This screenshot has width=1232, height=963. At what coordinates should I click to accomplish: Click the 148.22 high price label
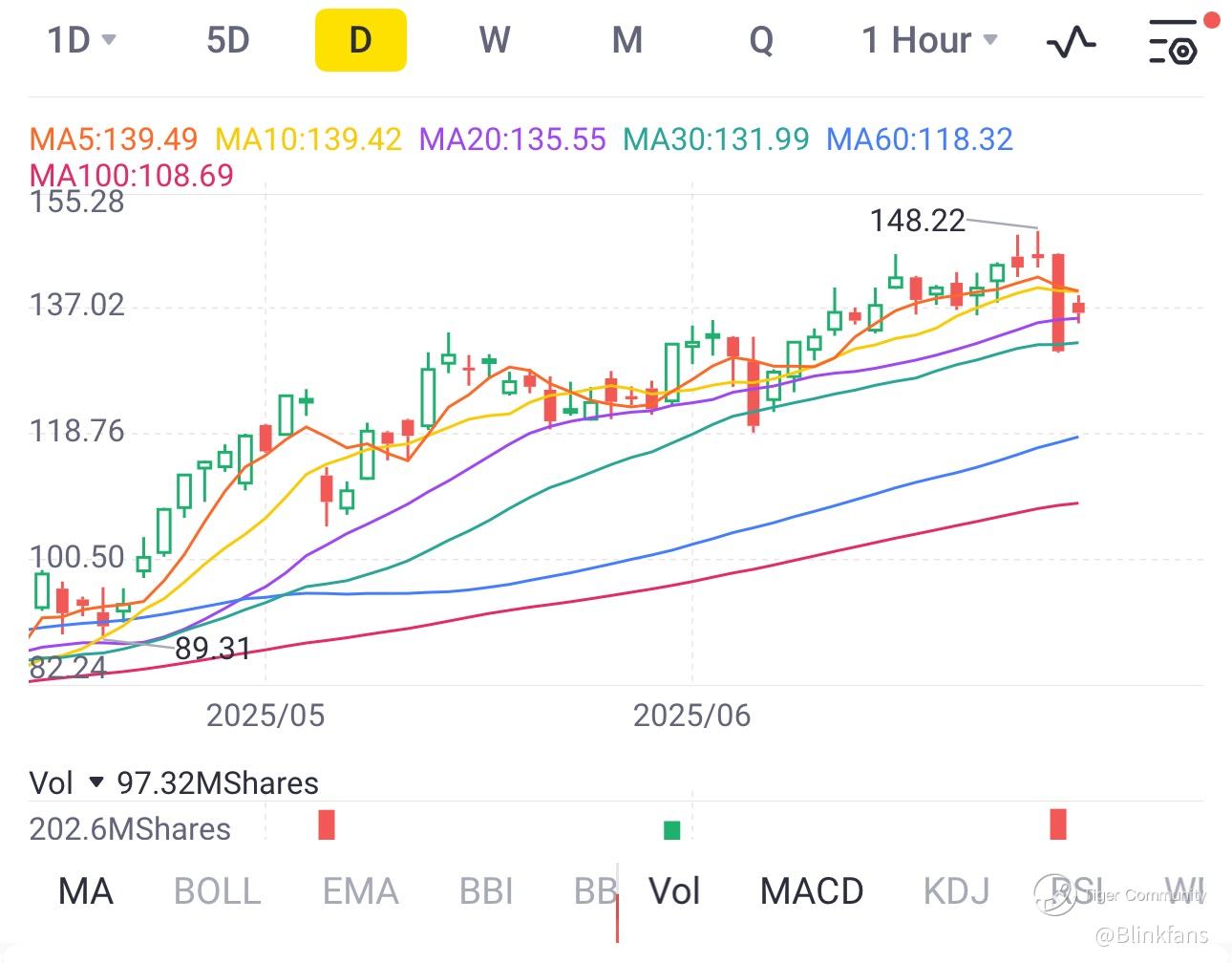(x=918, y=221)
